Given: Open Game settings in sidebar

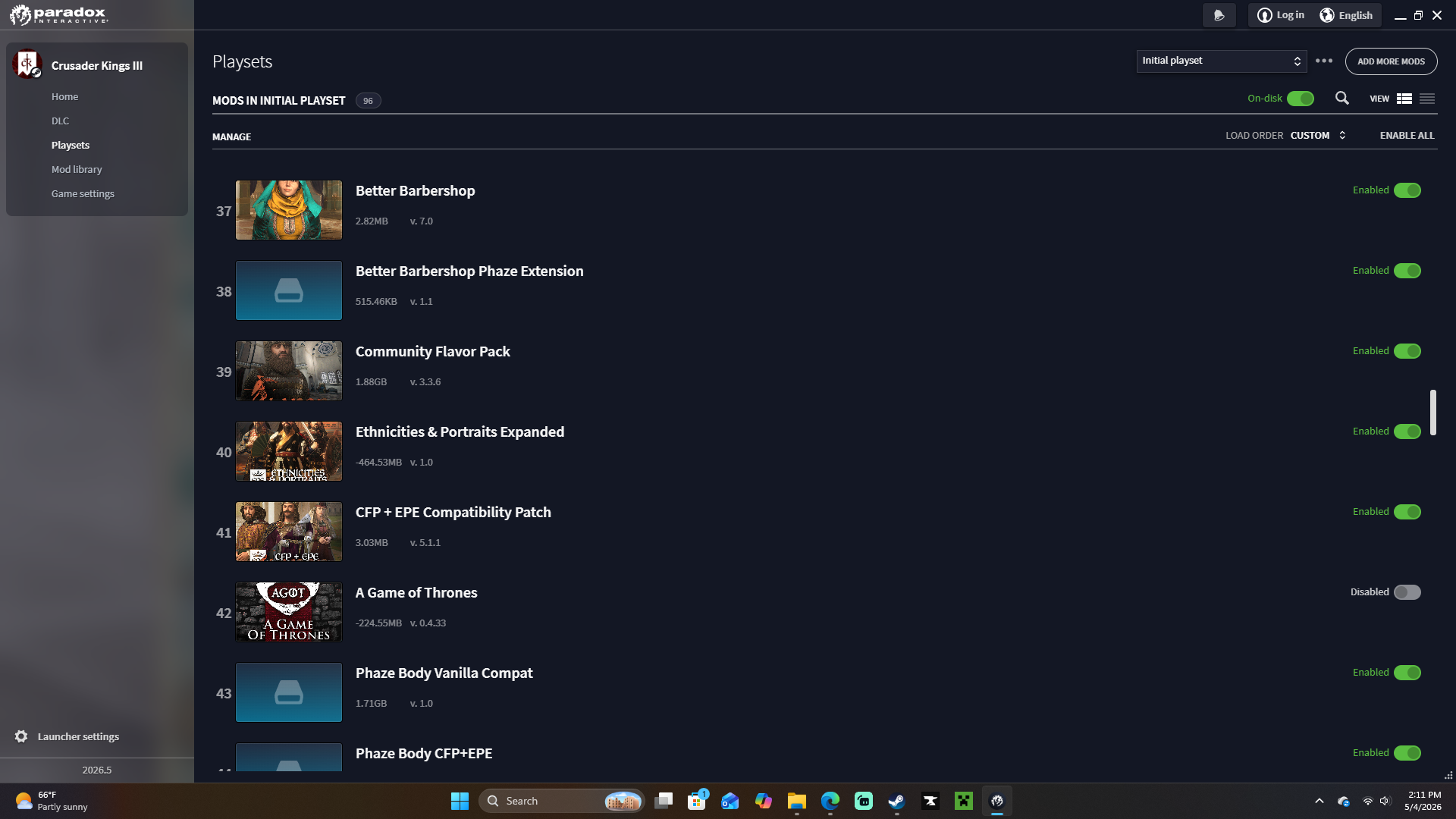Looking at the screenshot, I should 83,193.
